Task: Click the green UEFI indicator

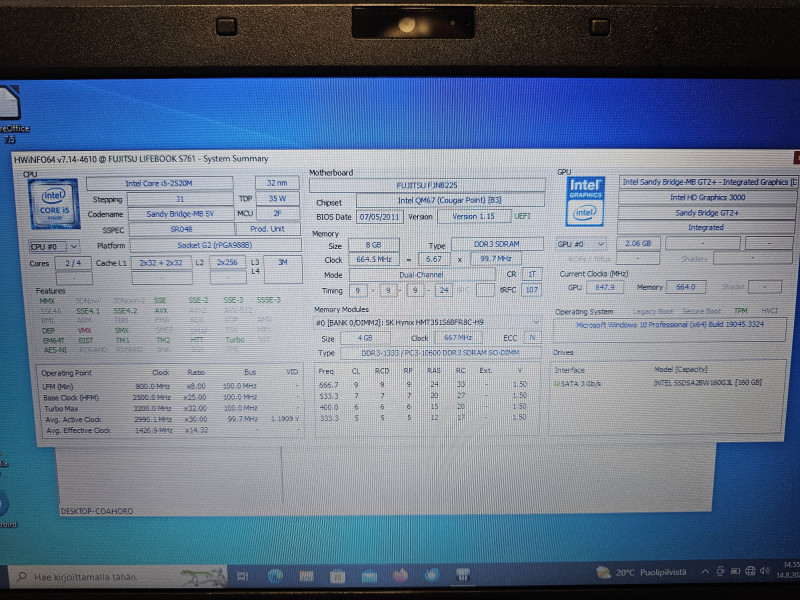Action: point(522,216)
